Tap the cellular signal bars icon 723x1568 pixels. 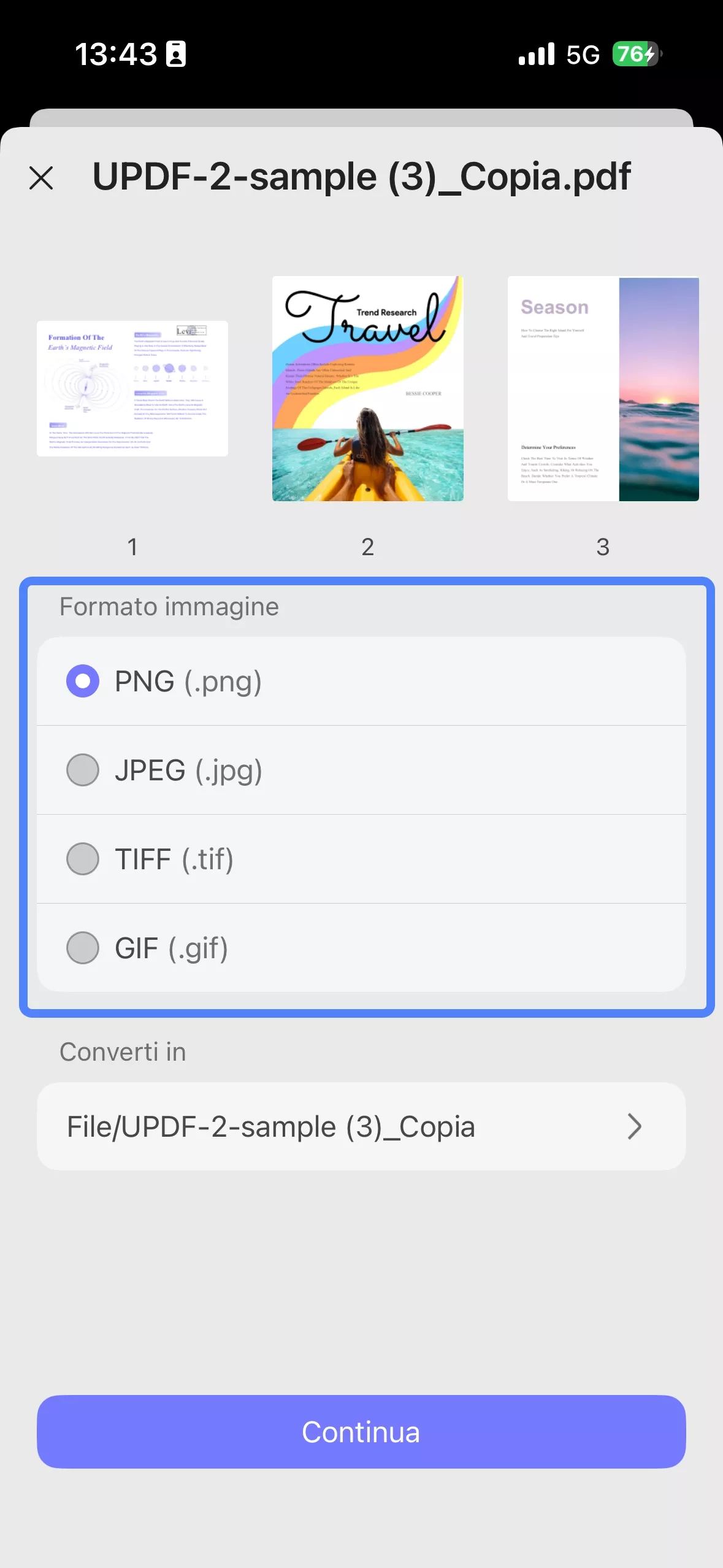point(537,54)
